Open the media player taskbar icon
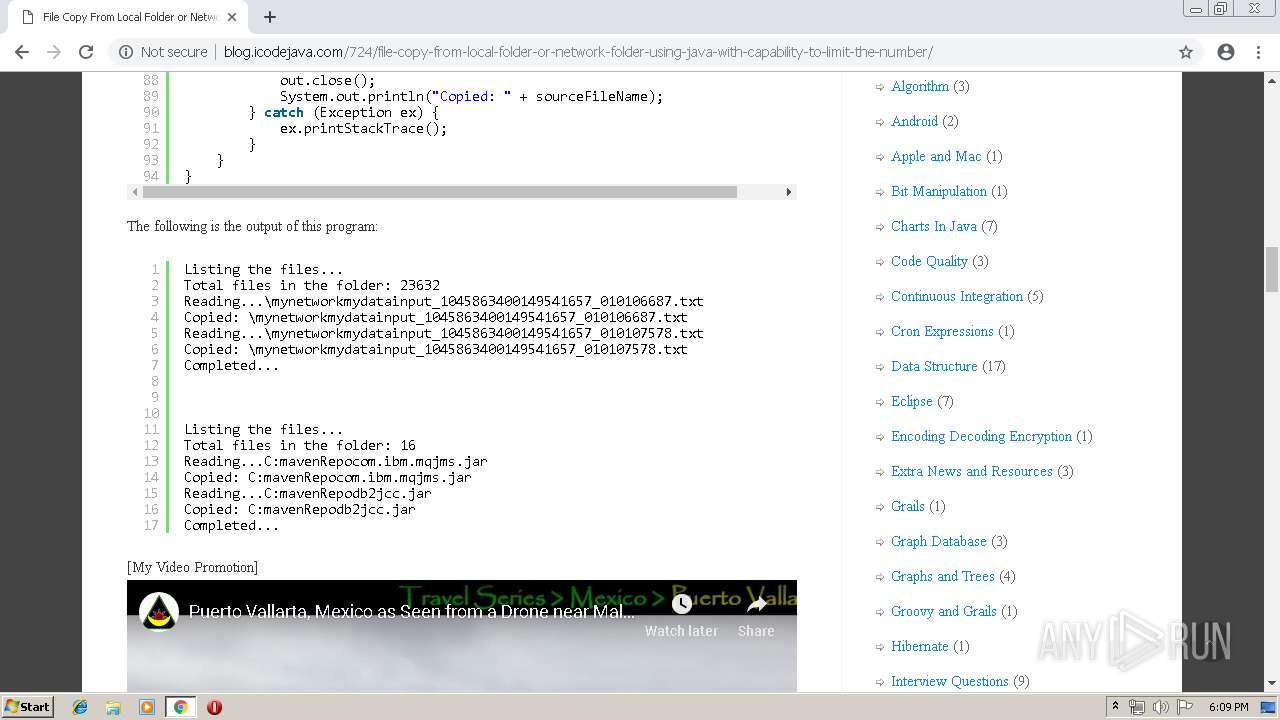This screenshot has height=720, width=1280. click(147, 707)
